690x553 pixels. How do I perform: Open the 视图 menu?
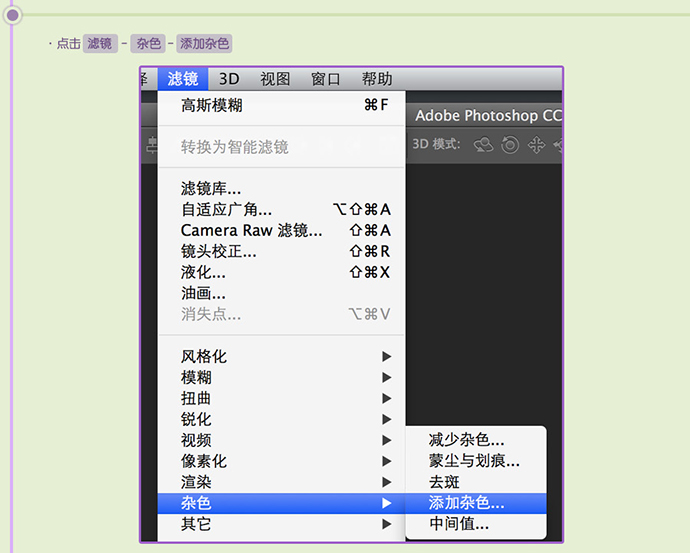(x=275, y=79)
